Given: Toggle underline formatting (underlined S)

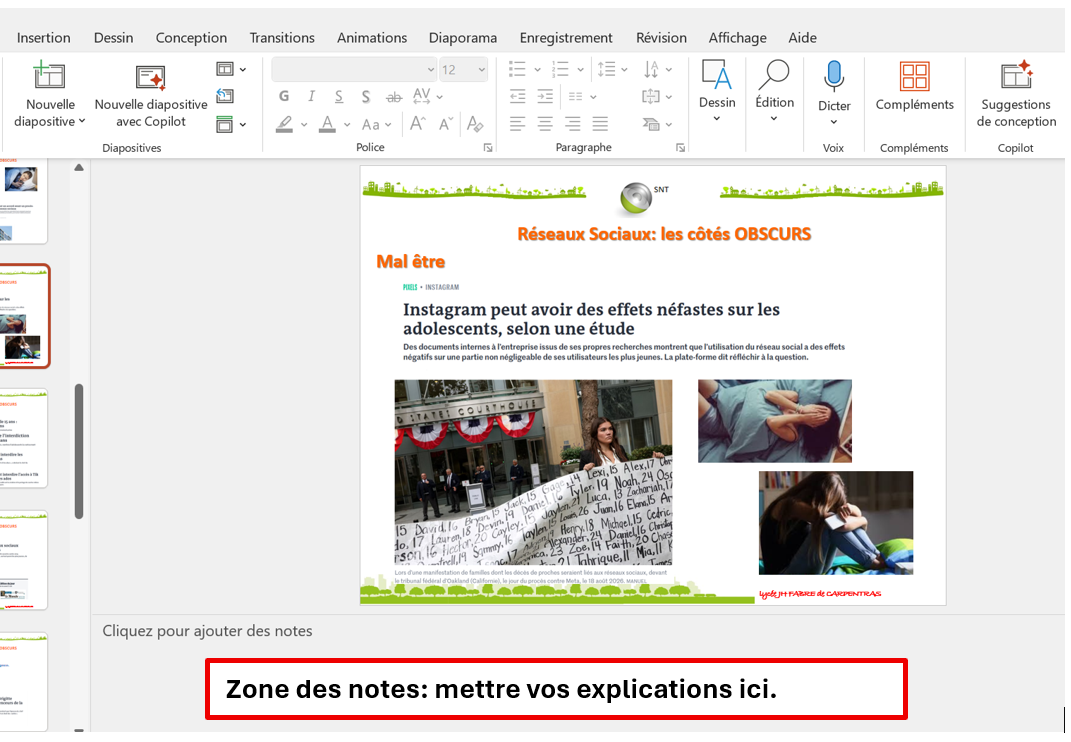Looking at the screenshot, I should (x=339, y=96).
